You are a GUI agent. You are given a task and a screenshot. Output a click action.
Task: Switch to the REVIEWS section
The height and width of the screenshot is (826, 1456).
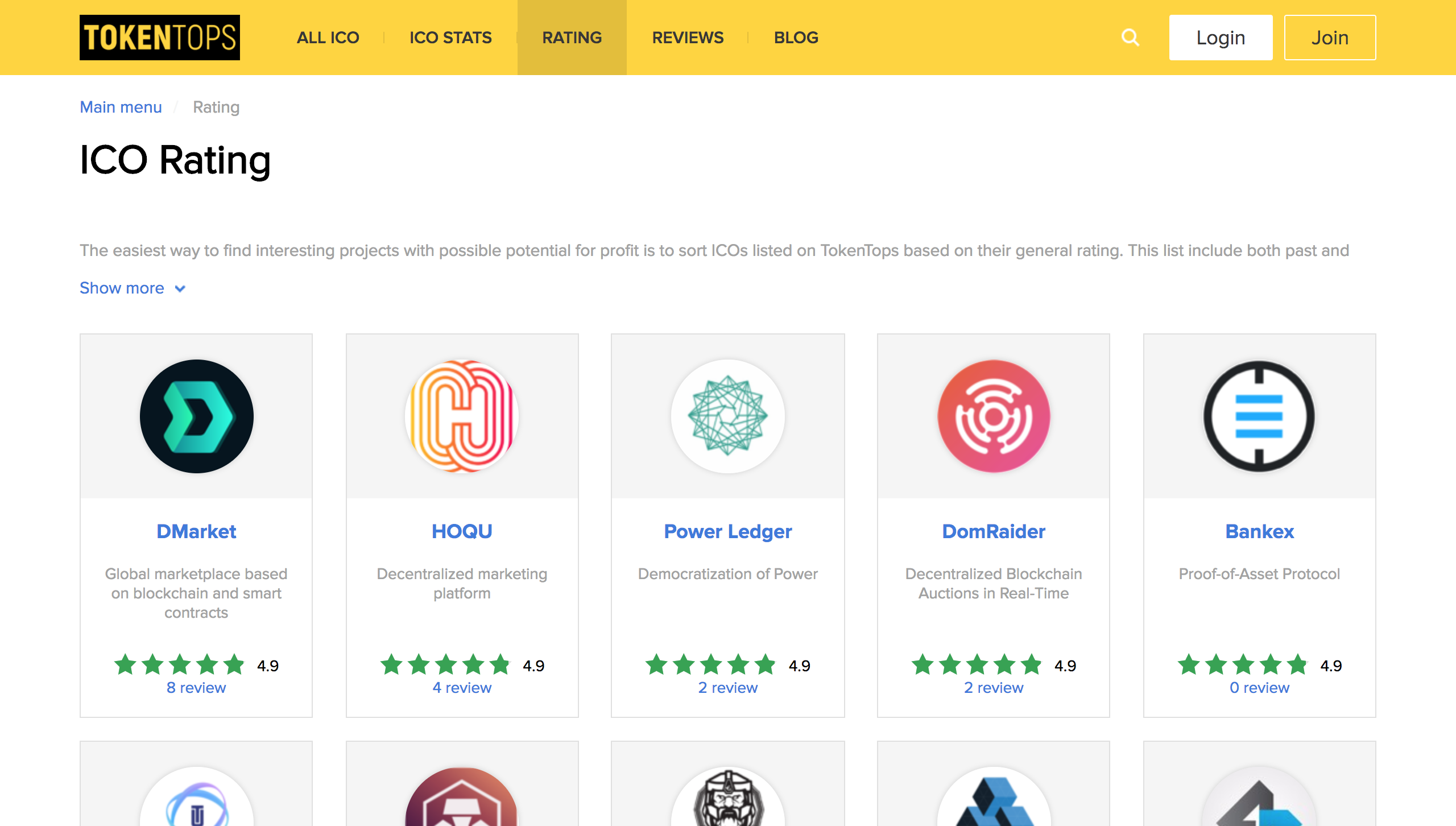688,38
